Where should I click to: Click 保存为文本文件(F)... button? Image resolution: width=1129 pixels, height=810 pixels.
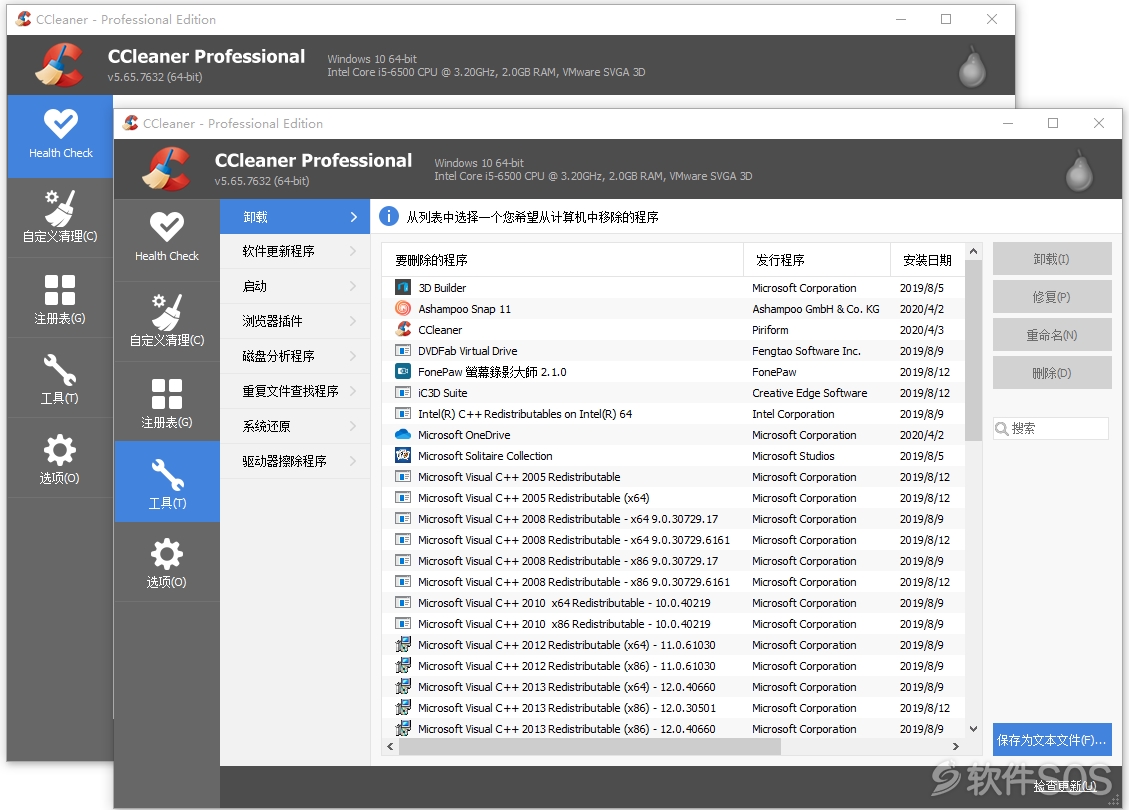click(1052, 740)
